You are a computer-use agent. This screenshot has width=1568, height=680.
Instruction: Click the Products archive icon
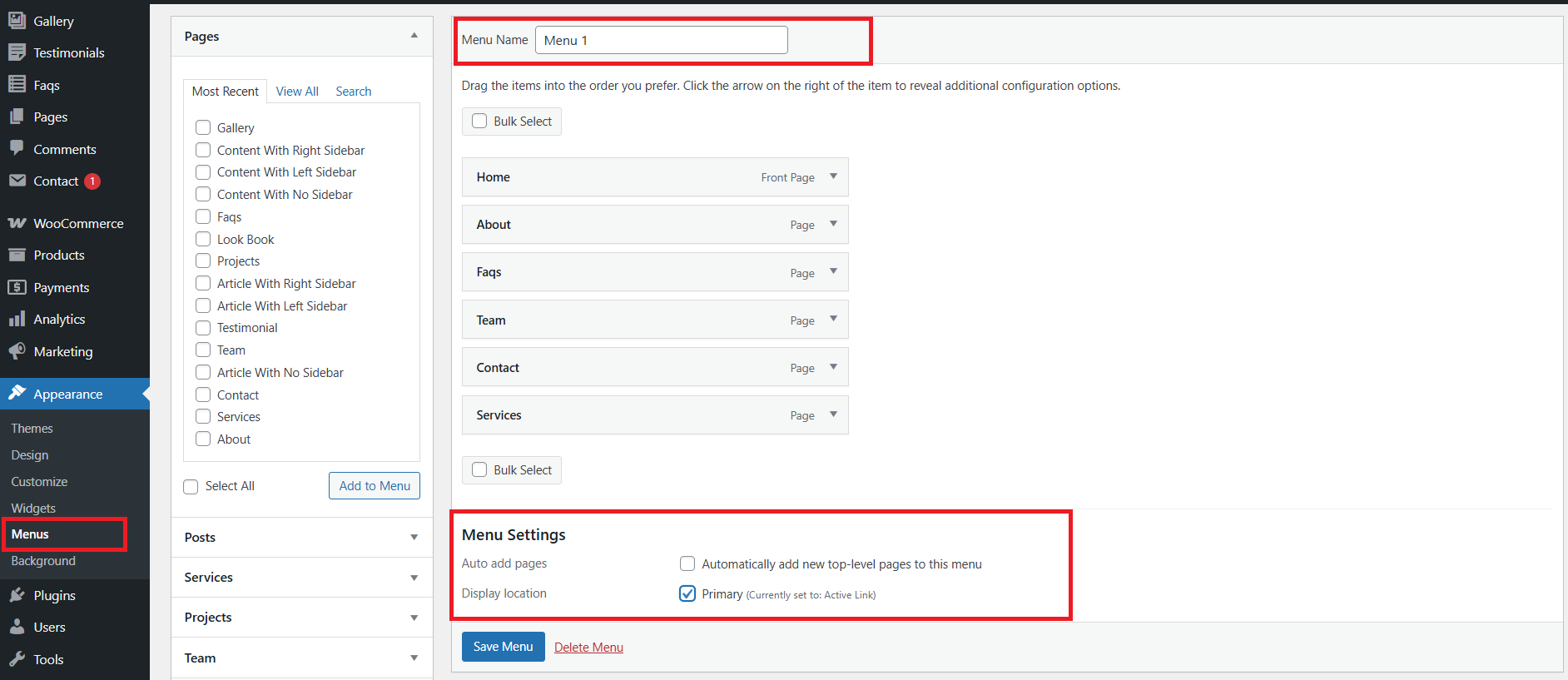tap(17, 255)
